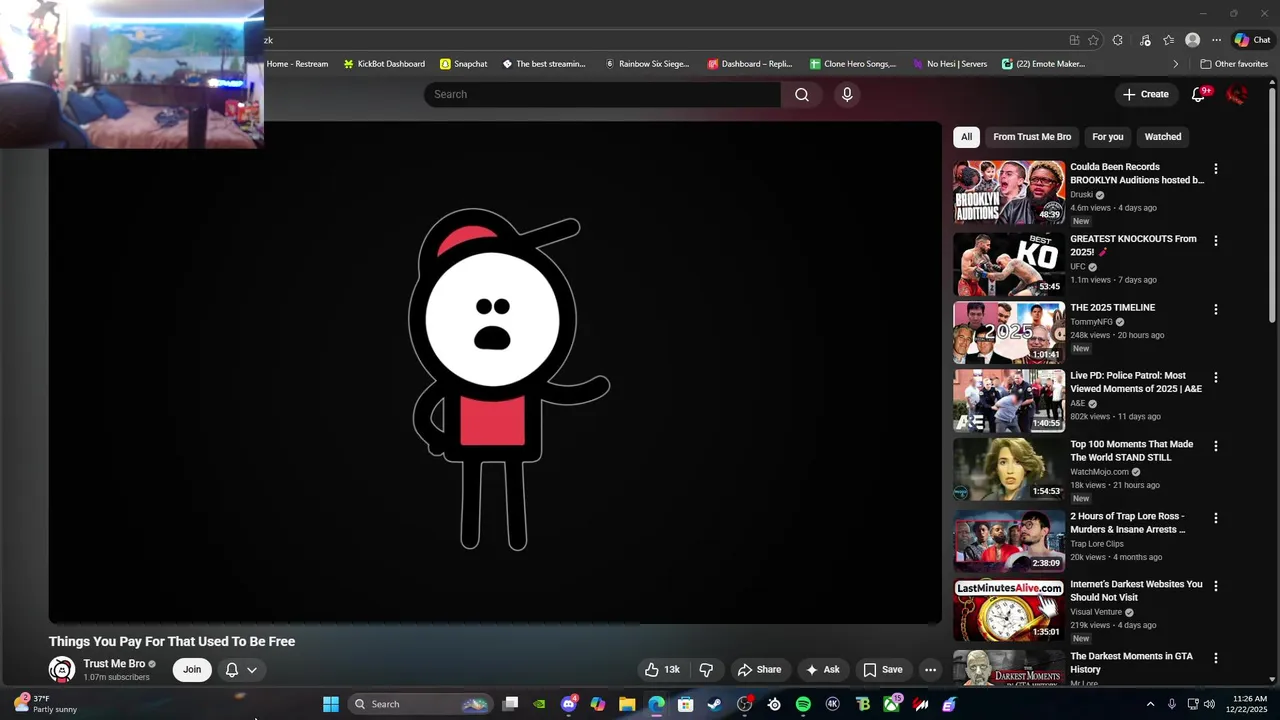Select the Watched filter chip

(1162, 137)
